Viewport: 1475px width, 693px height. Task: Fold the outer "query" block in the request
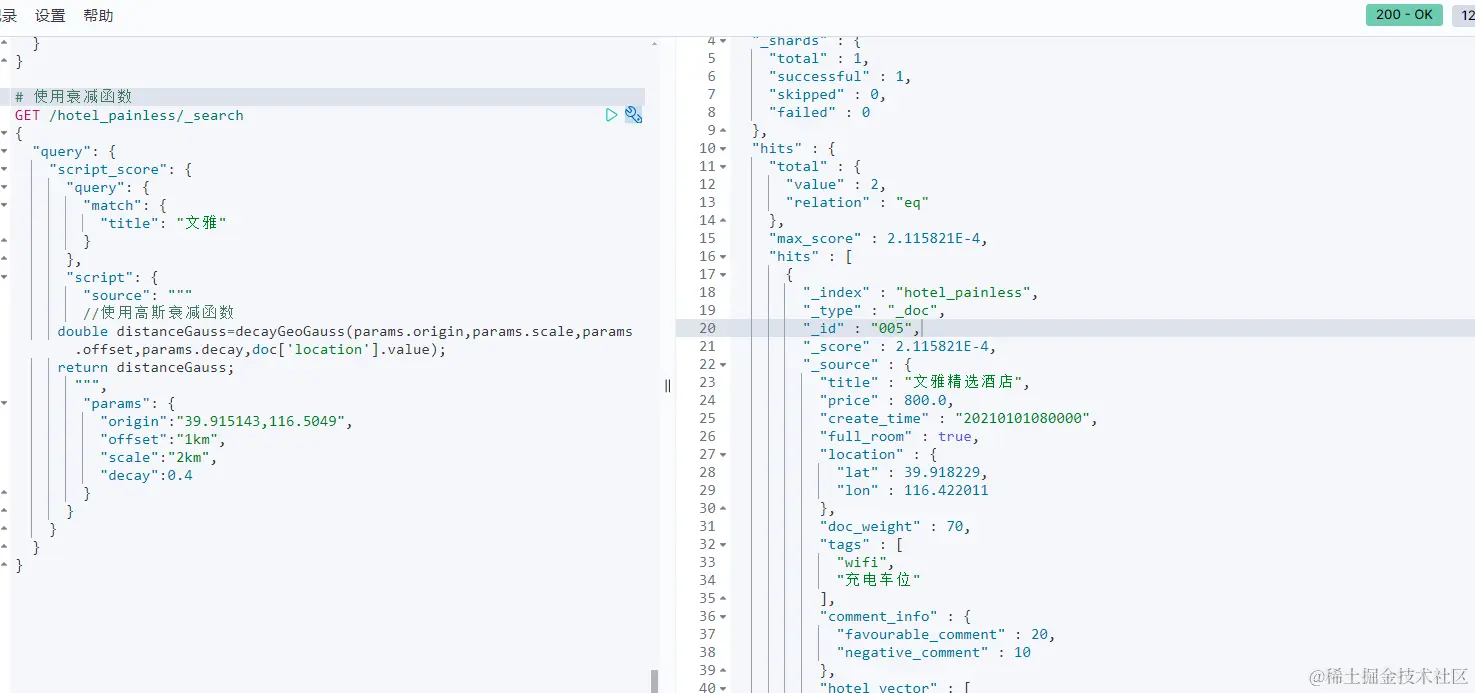tap(4, 151)
